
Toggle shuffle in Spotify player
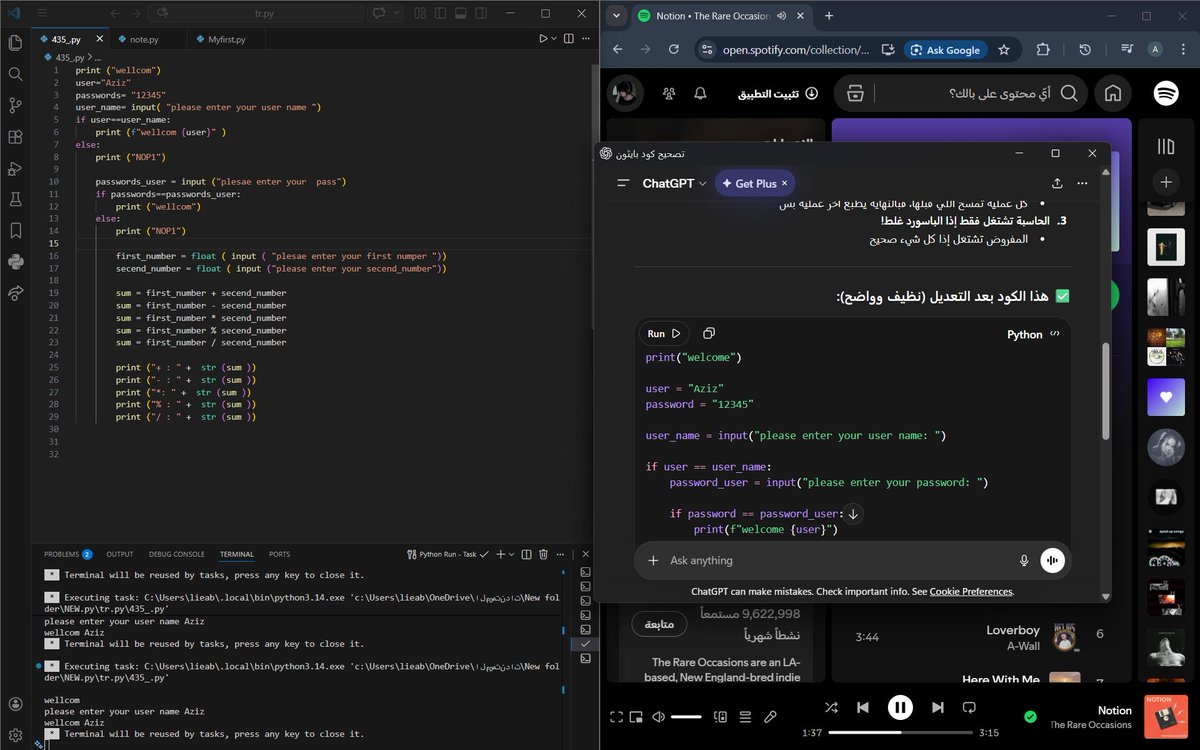[831, 708]
